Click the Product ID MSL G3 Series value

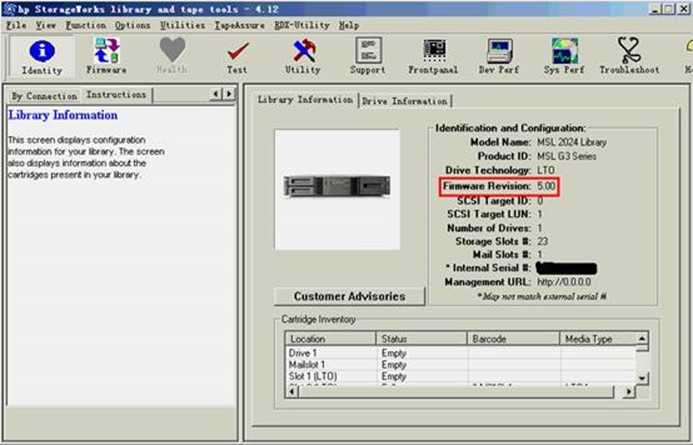click(567, 156)
